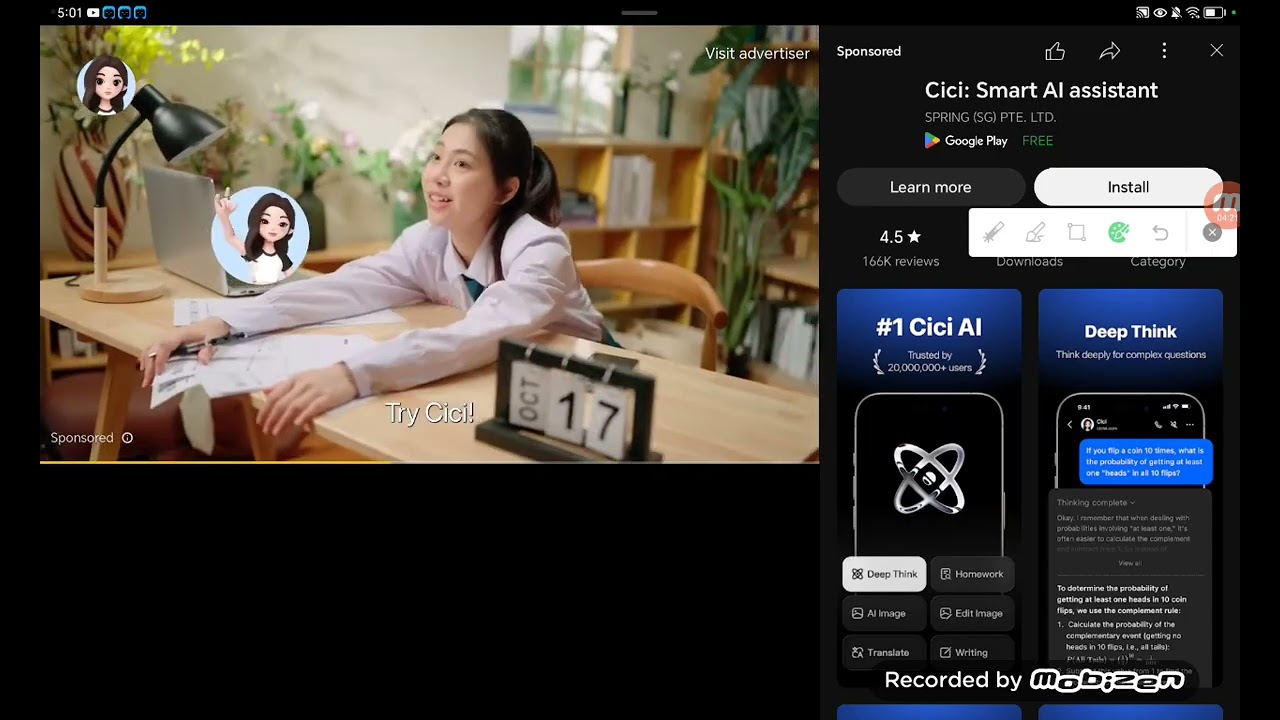Viewport: 1280px width, 720px height.
Task: Select the laser pointer drawing tool
Action: (992, 233)
